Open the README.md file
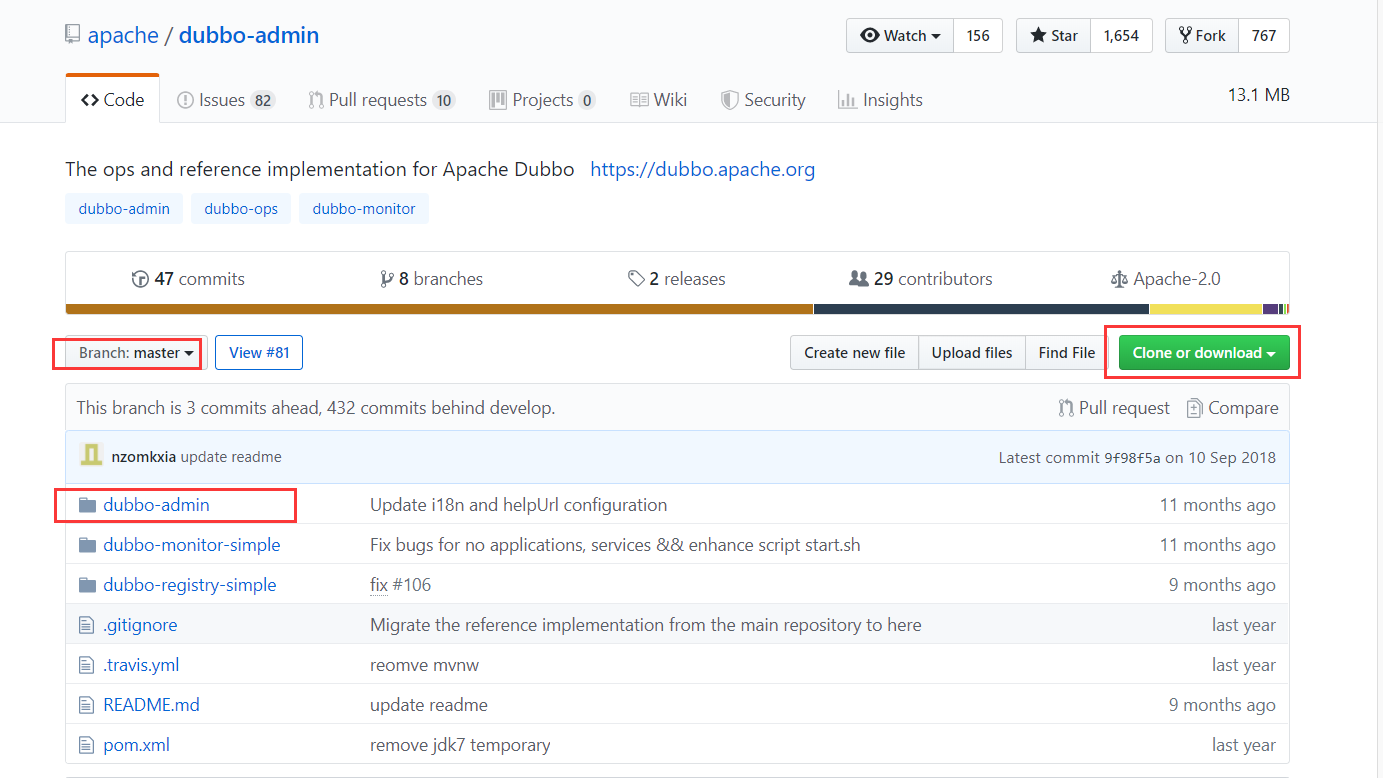The image size is (1383, 778). (151, 705)
